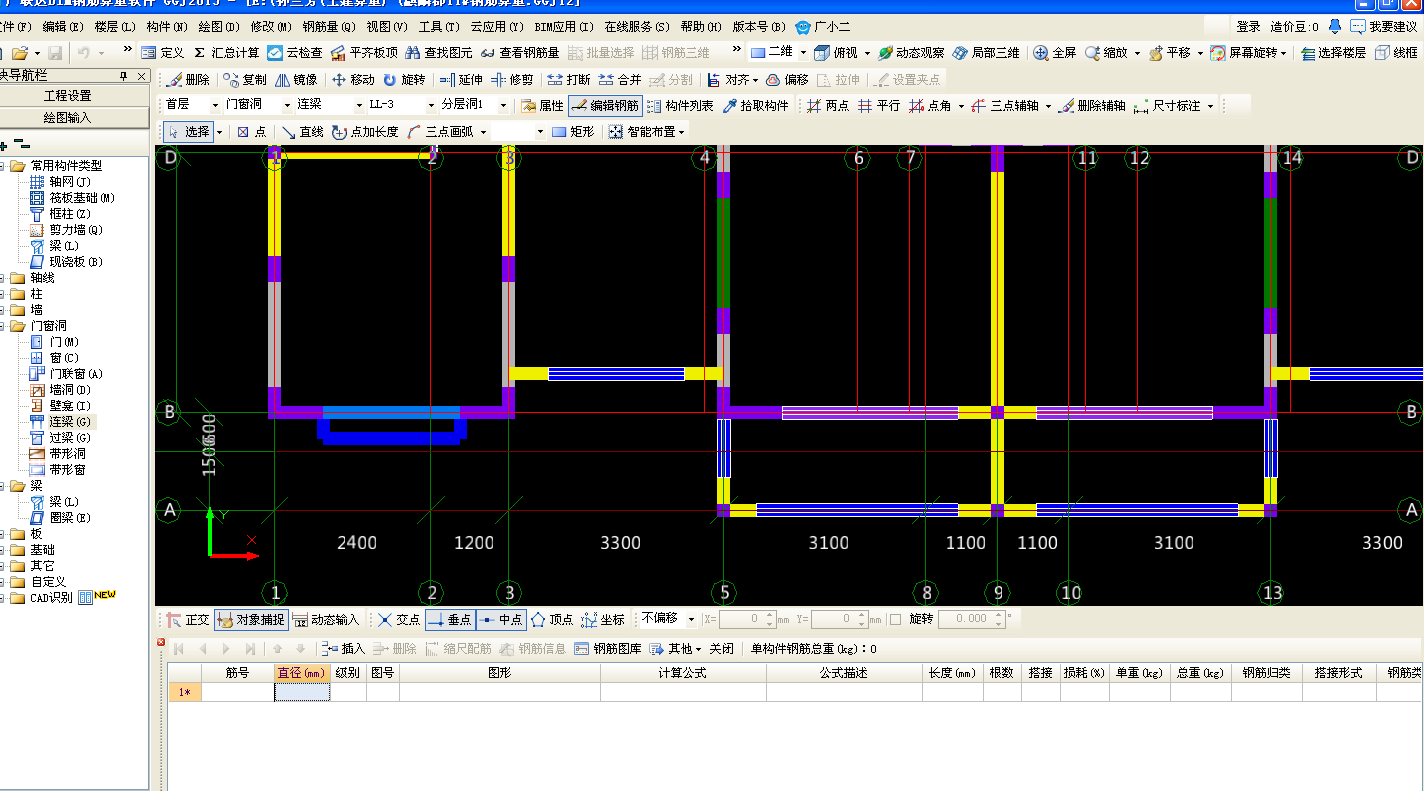Toggle 垂点 perpendicular snap
The image size is (1424, 791).
pyautogui.click(x=450, y=619)
